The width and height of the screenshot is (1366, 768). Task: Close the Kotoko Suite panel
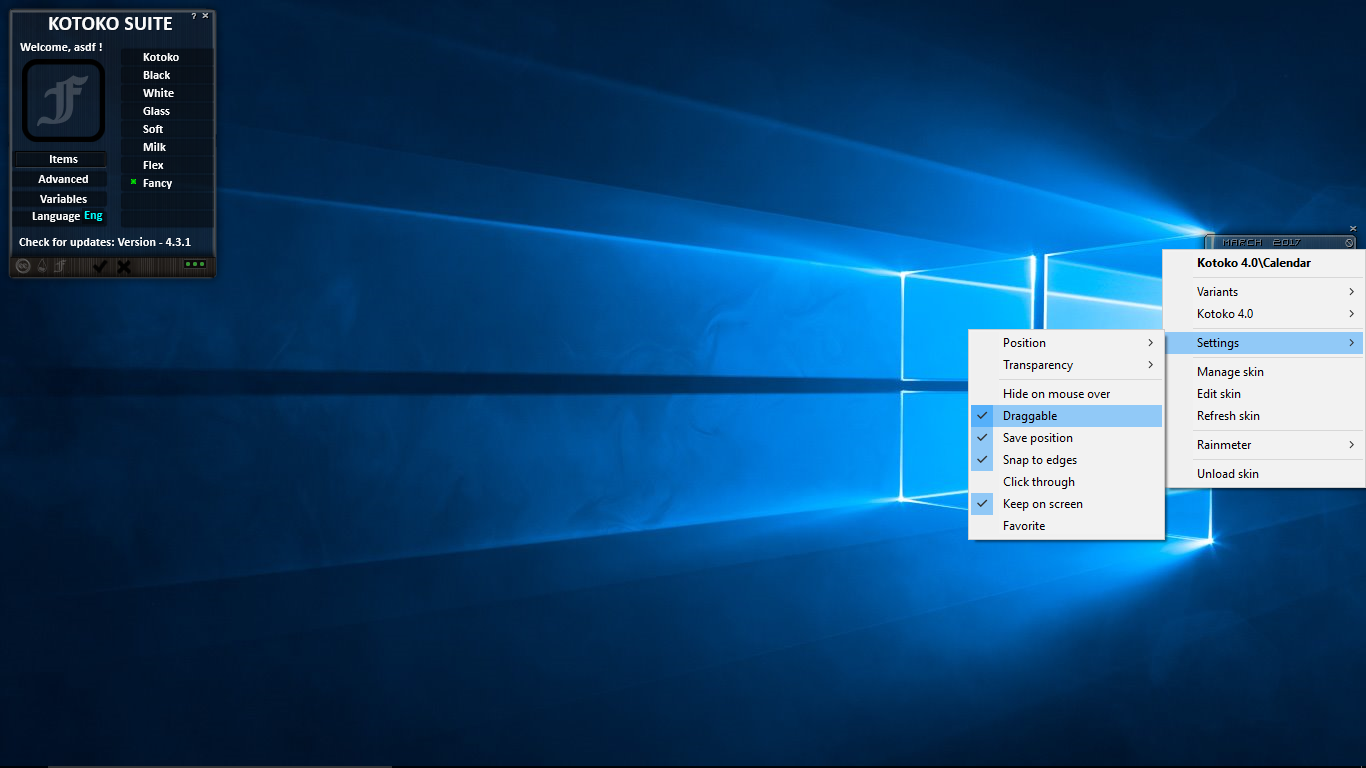coord(206,16)
